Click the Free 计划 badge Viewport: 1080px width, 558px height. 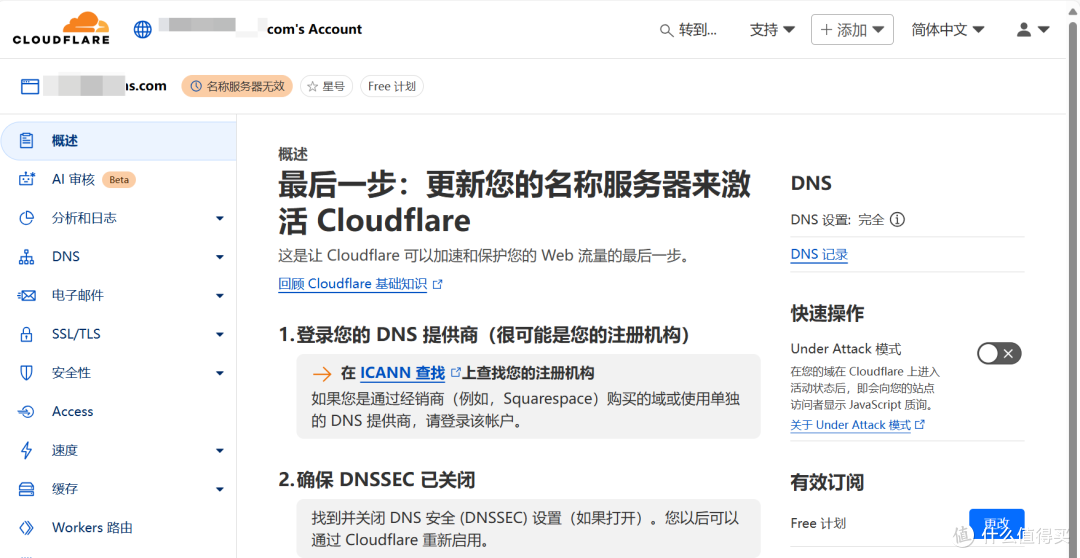pyautogui.click(x=392, y=86)
